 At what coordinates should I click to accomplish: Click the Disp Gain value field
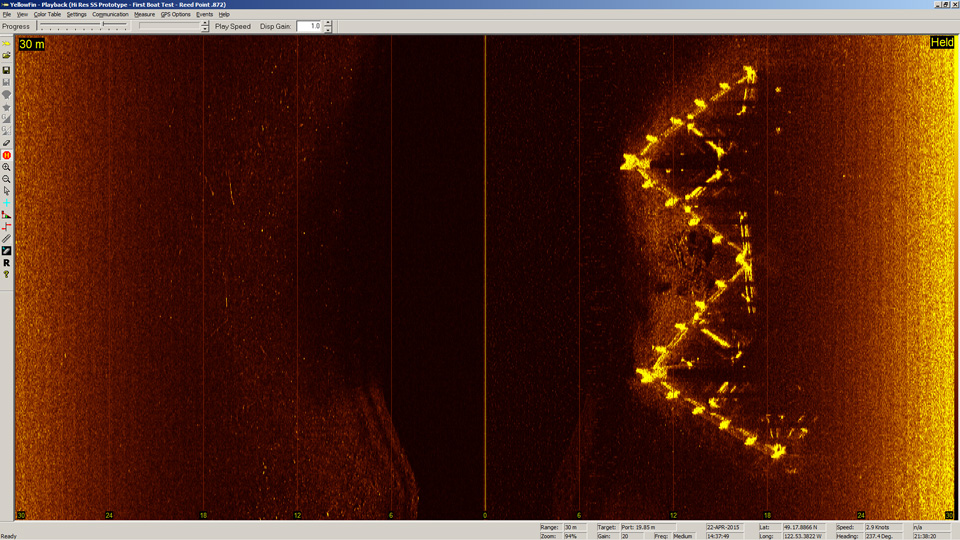point(309,26)
